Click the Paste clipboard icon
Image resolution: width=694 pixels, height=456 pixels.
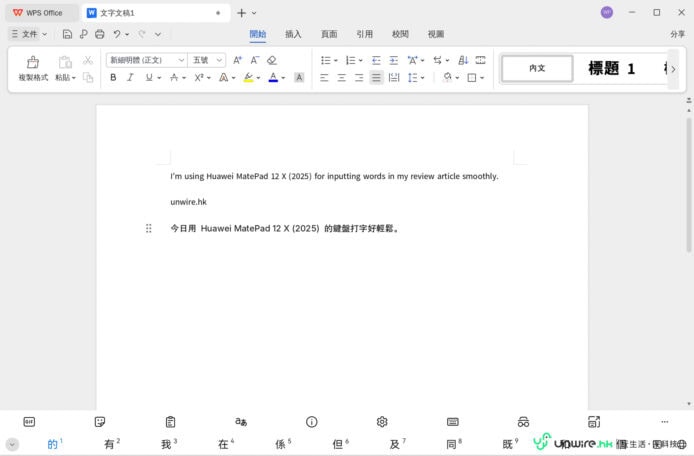[x=65, y=62]
